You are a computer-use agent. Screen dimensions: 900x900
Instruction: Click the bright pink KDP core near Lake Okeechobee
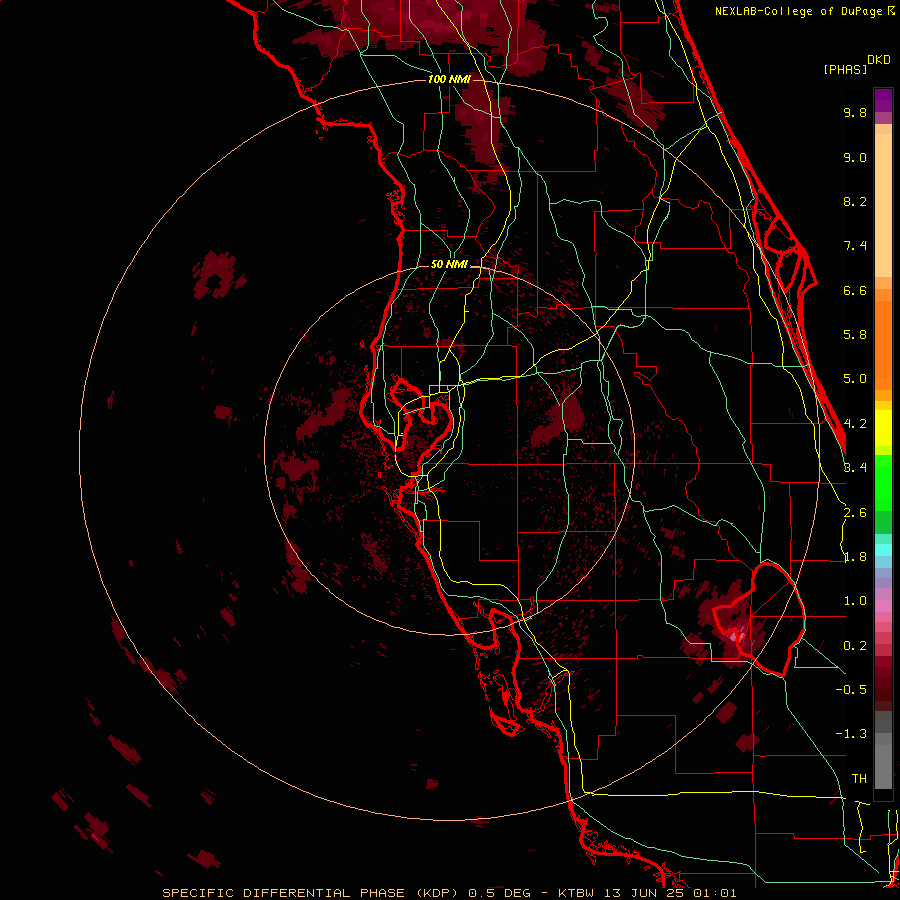click(738, 635)
